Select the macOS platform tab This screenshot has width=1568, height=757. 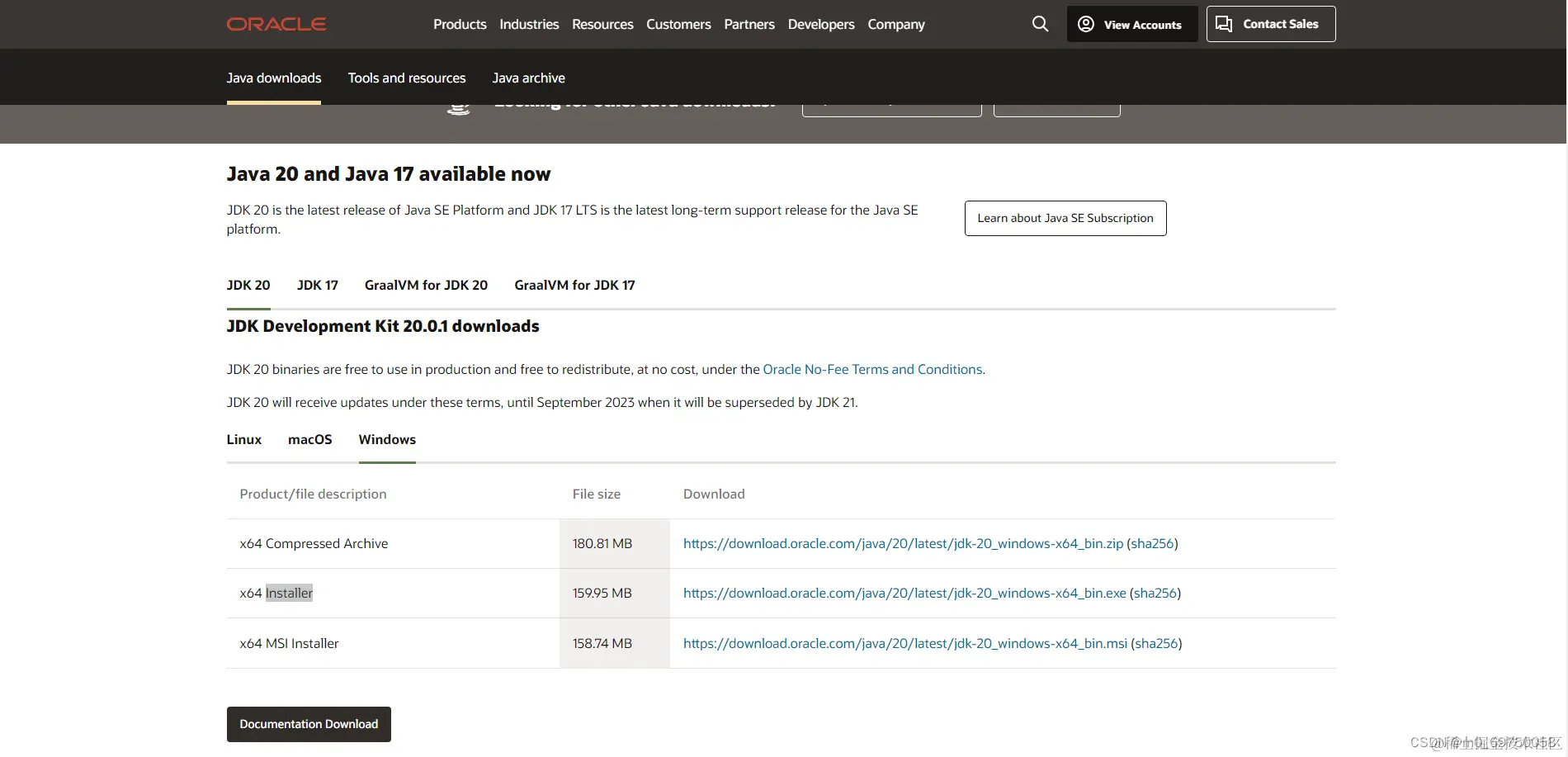pyautogui.click(x=310, y=439)
